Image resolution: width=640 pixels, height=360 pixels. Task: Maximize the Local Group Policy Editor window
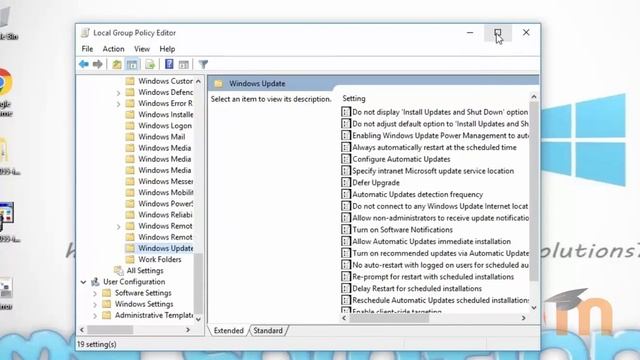(x=498, y=33)
